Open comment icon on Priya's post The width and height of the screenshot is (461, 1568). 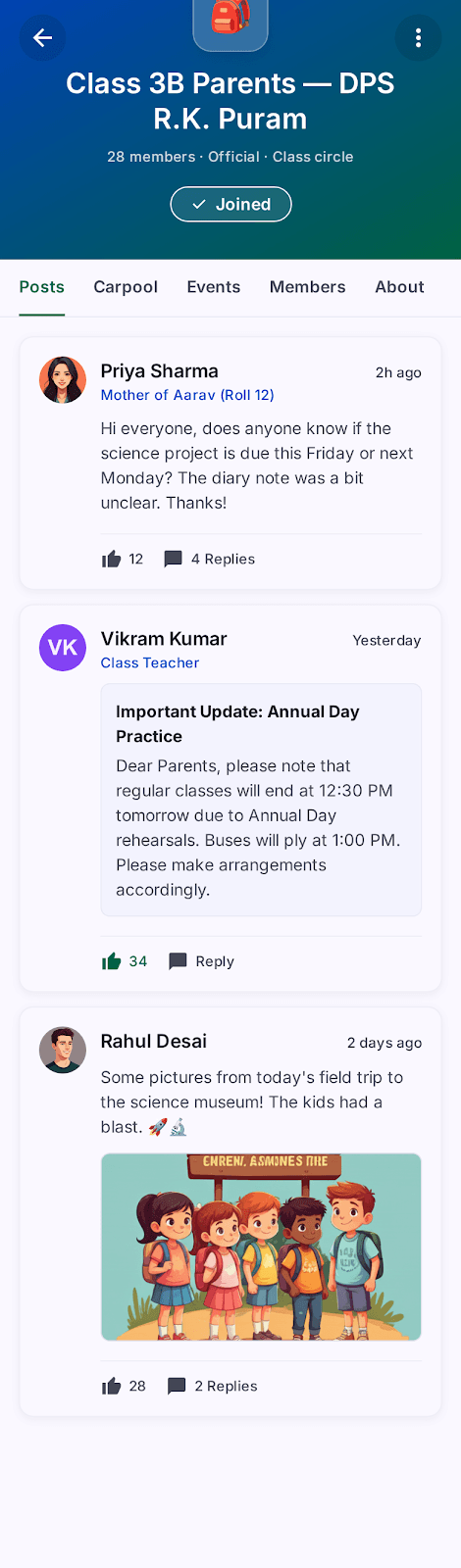173,560
